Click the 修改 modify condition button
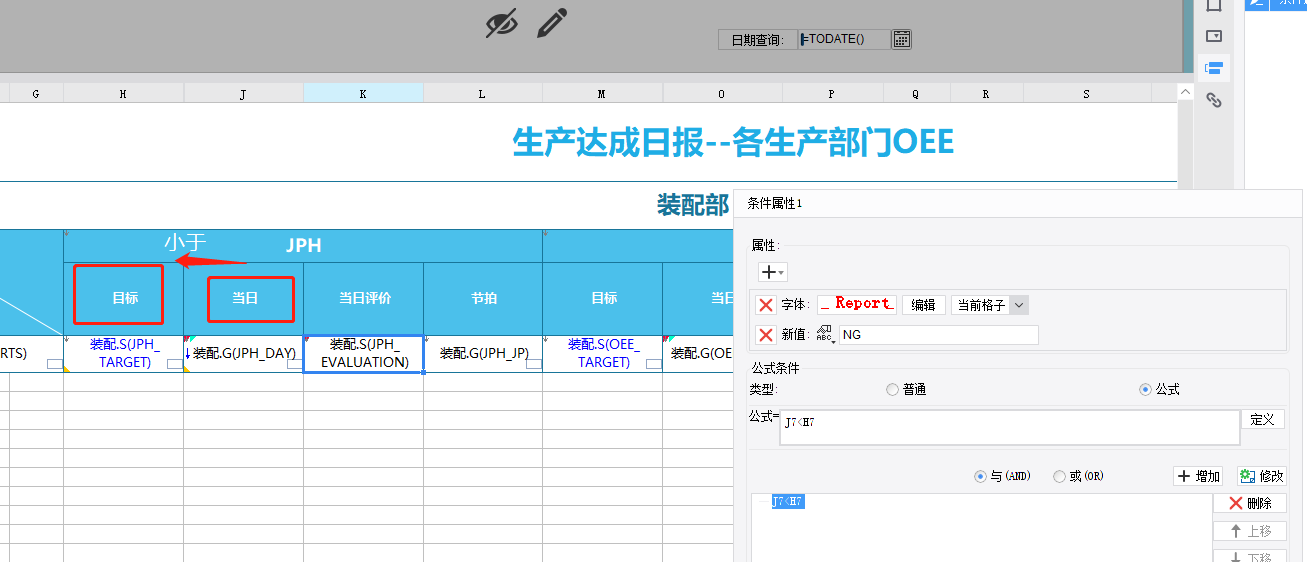 [1260, 476]
